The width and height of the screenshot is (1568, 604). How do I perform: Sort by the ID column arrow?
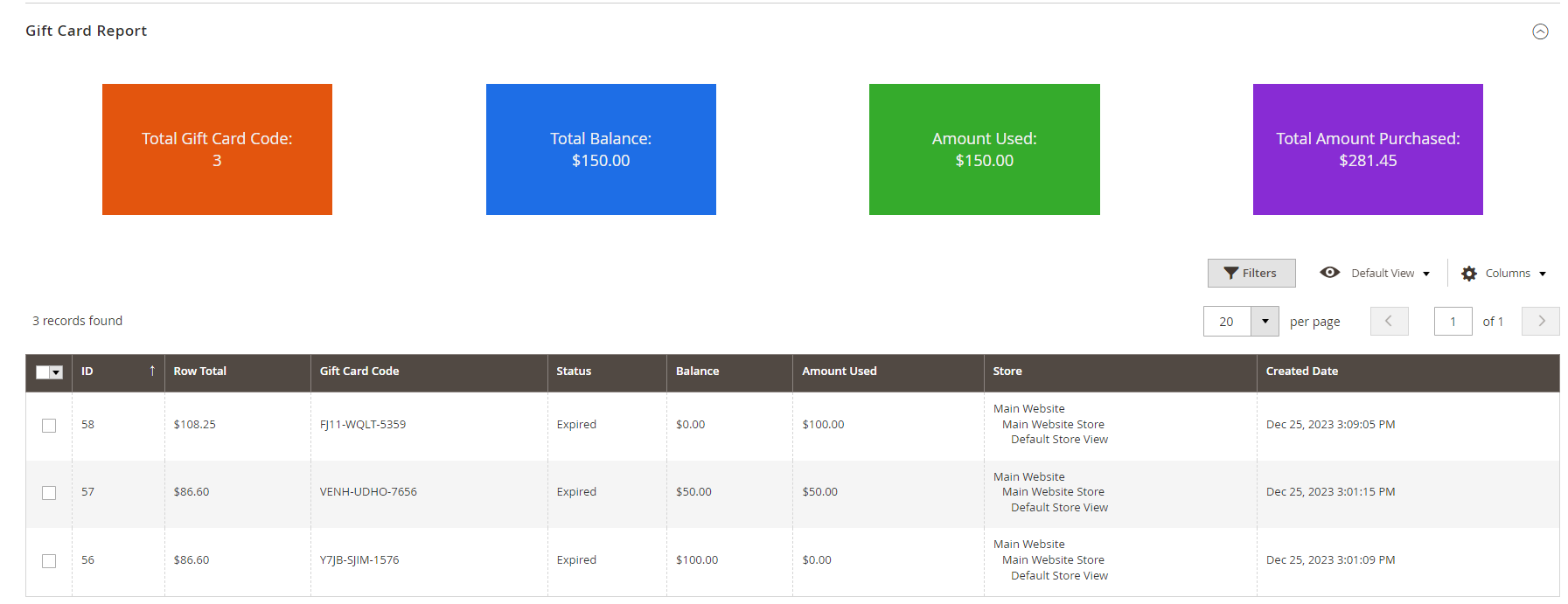[152, 371]
